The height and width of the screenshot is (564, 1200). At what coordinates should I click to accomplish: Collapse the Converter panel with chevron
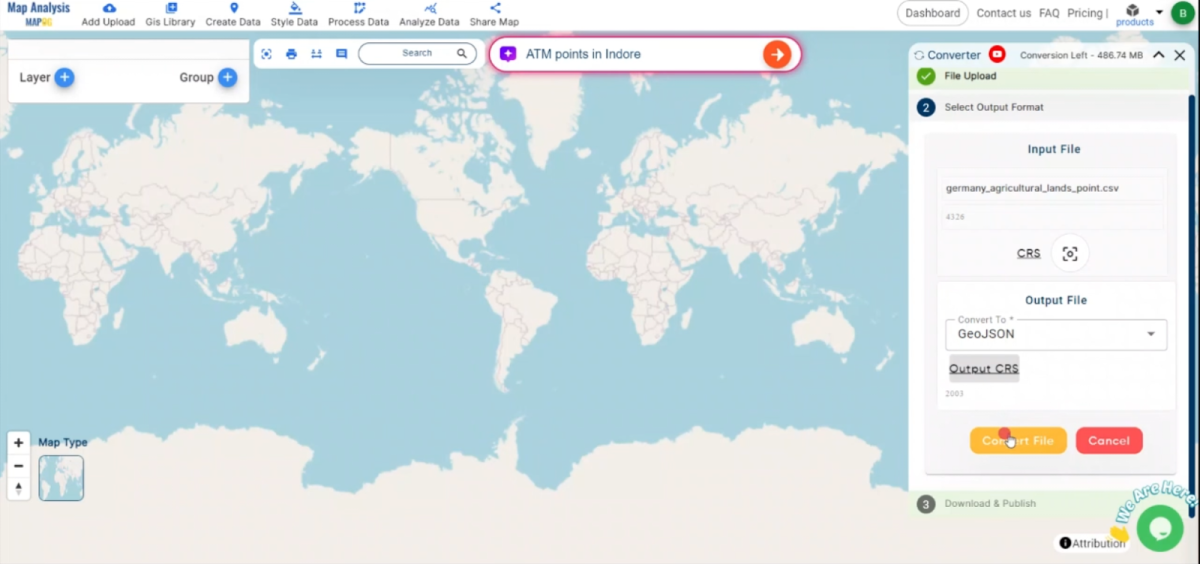pos(1158,55)
